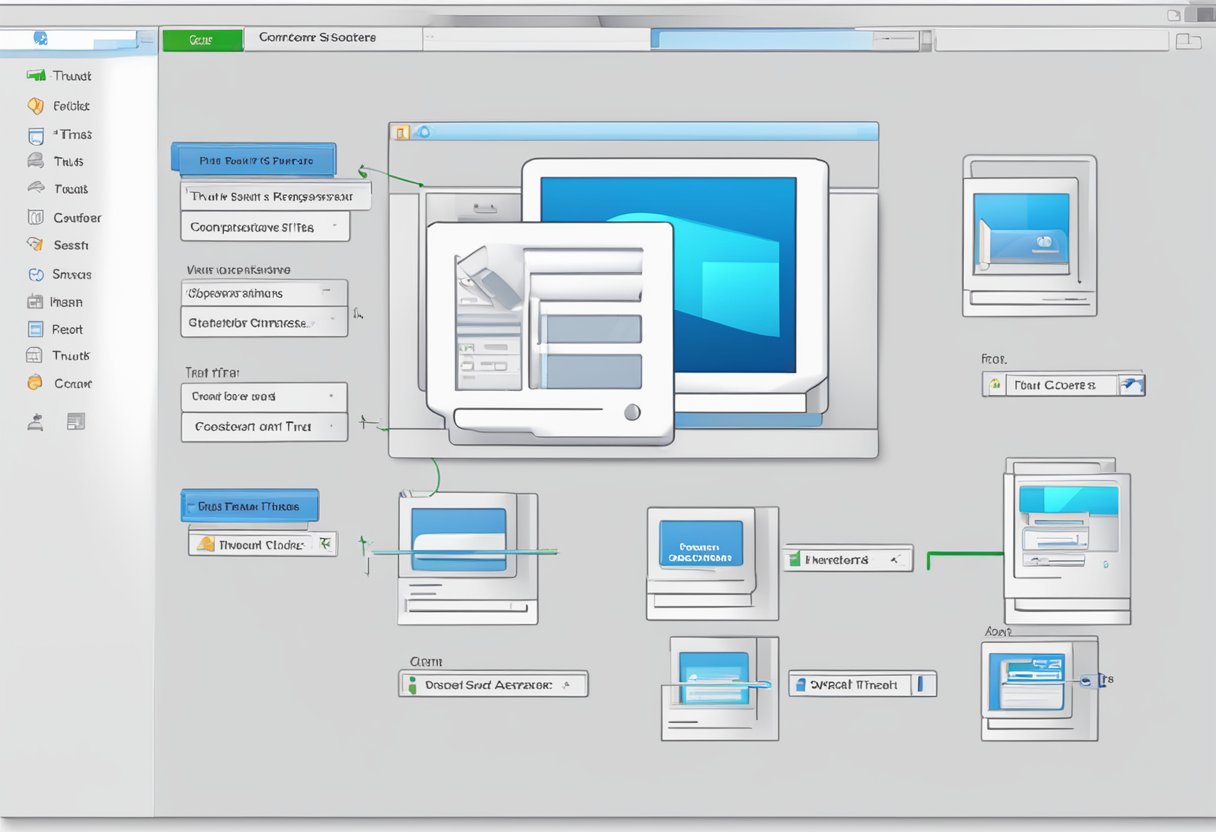Viewport: 1216px width, 832px height.
Task: Click the blue Smvas circular icon
Action: pos(36,274)
